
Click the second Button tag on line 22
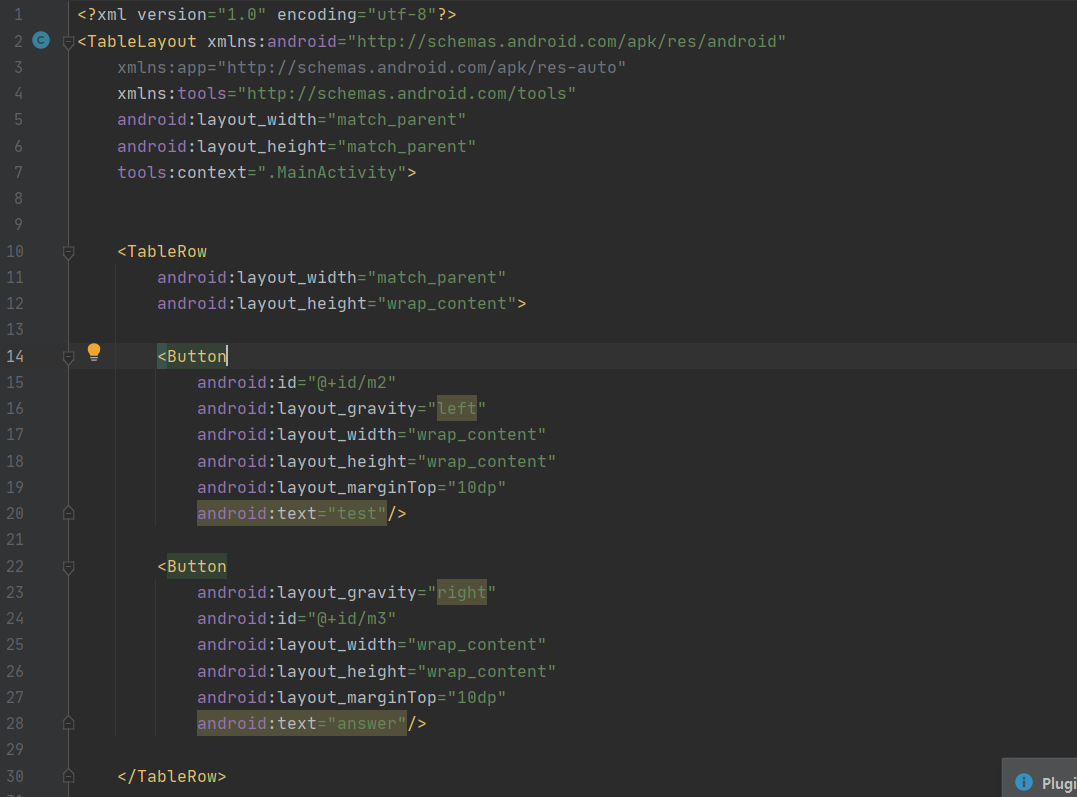coord(192,566)
